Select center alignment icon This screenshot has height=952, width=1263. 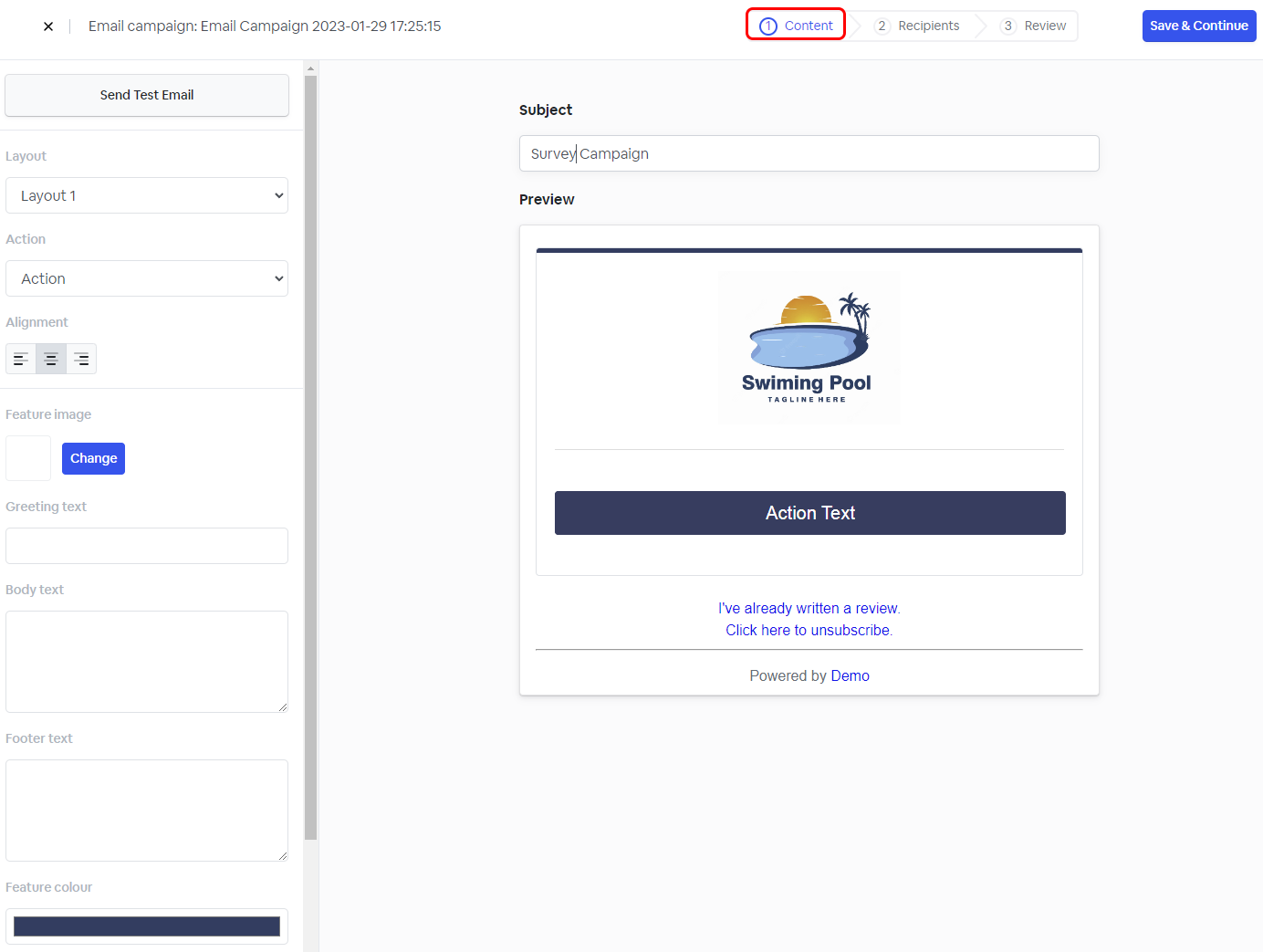click(x=51, y=359)
